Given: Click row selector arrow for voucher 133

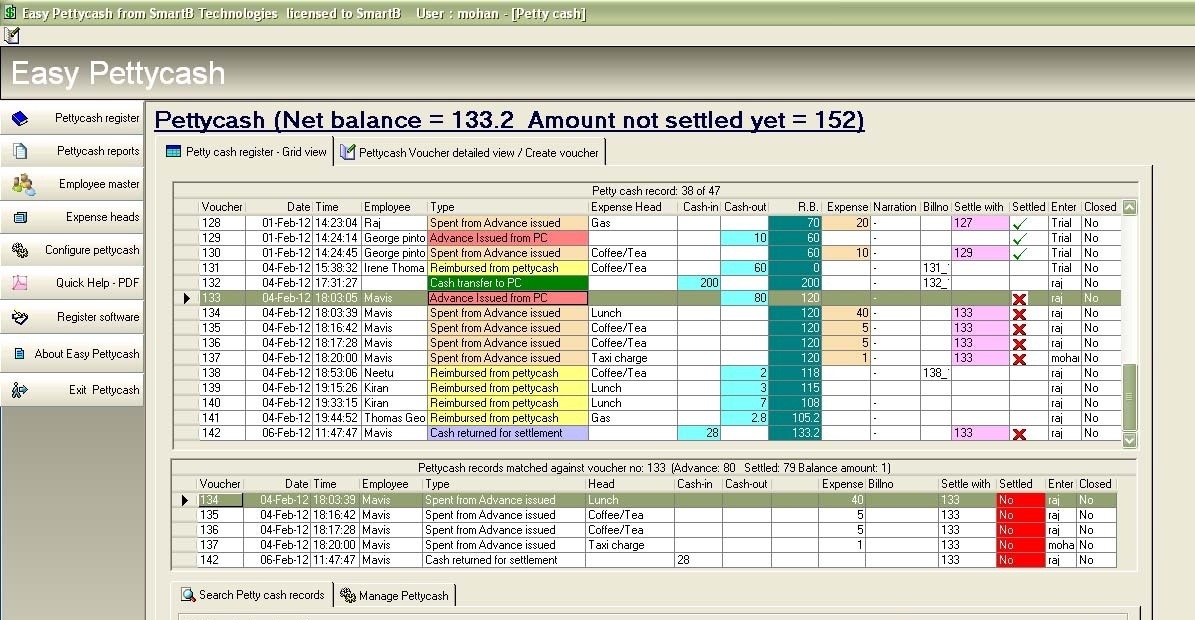Looking at the screenshot, I should [187, 298].
